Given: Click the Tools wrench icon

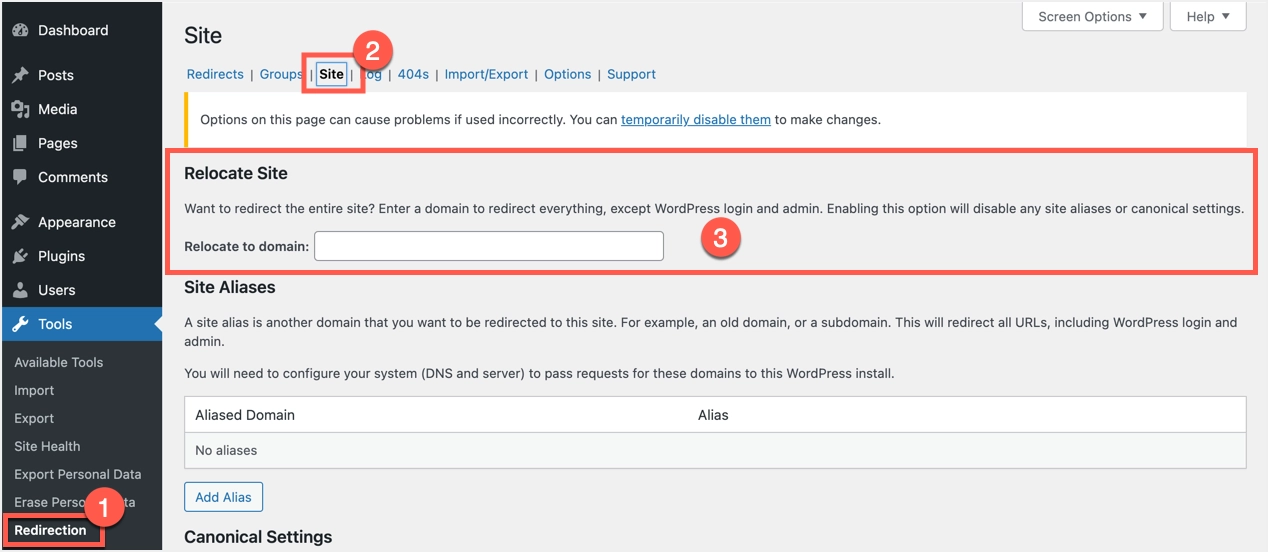Looking at the screenshot, I should [20, 324].
